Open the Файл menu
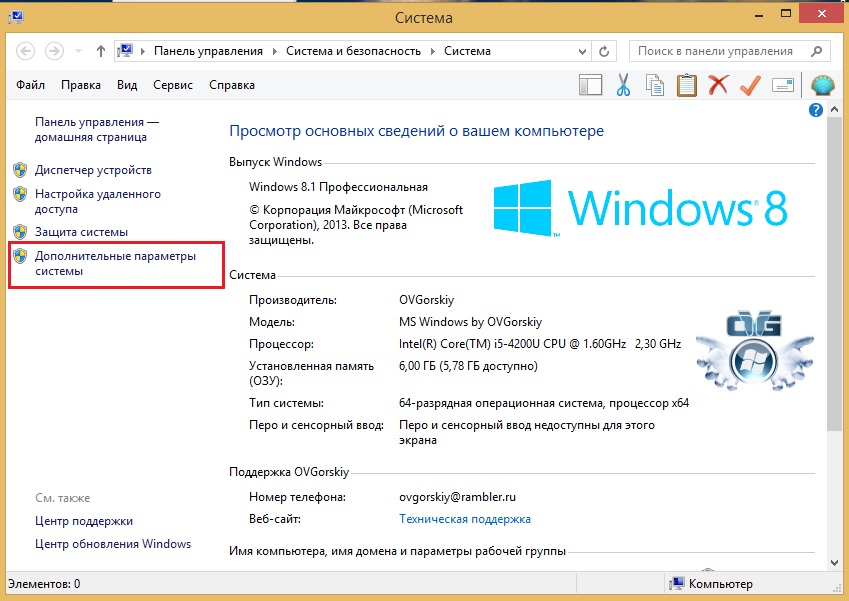849x601 pixels. 30,85
